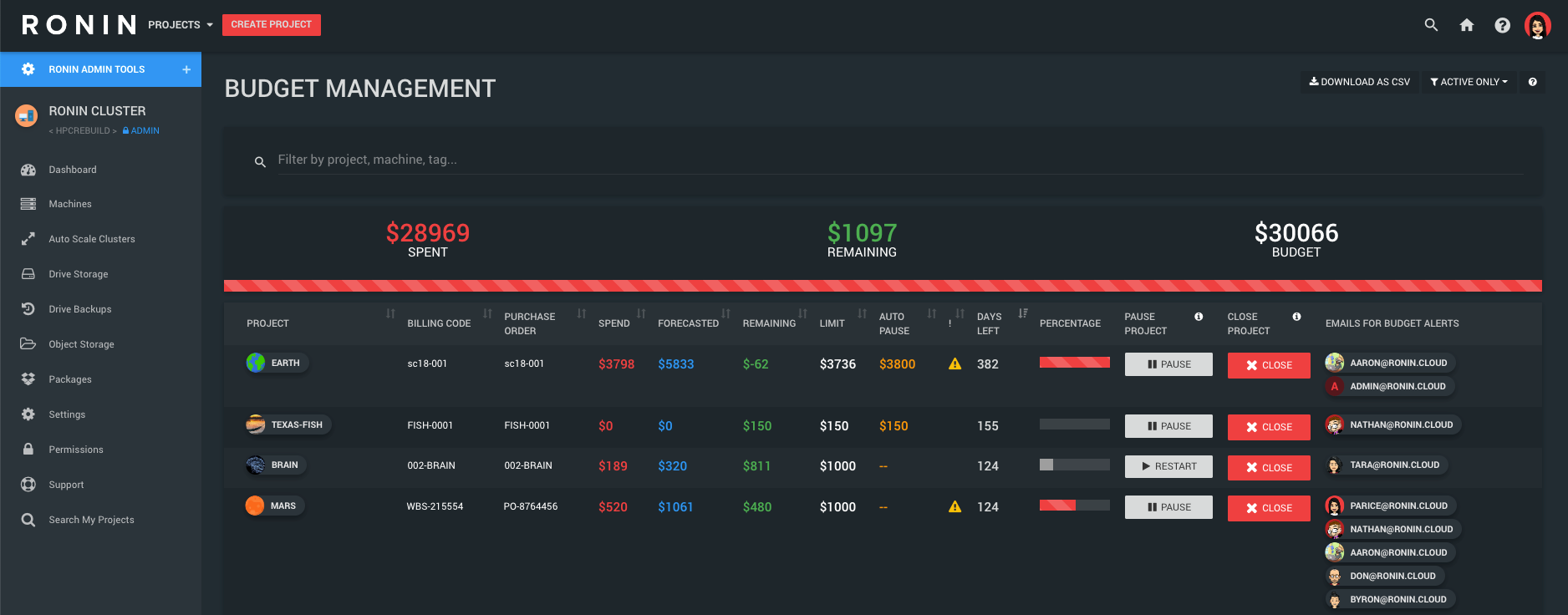Open user profile avatar menu
The width and height of the screenshot is (1568, 615).
(x=1538, y=25)
